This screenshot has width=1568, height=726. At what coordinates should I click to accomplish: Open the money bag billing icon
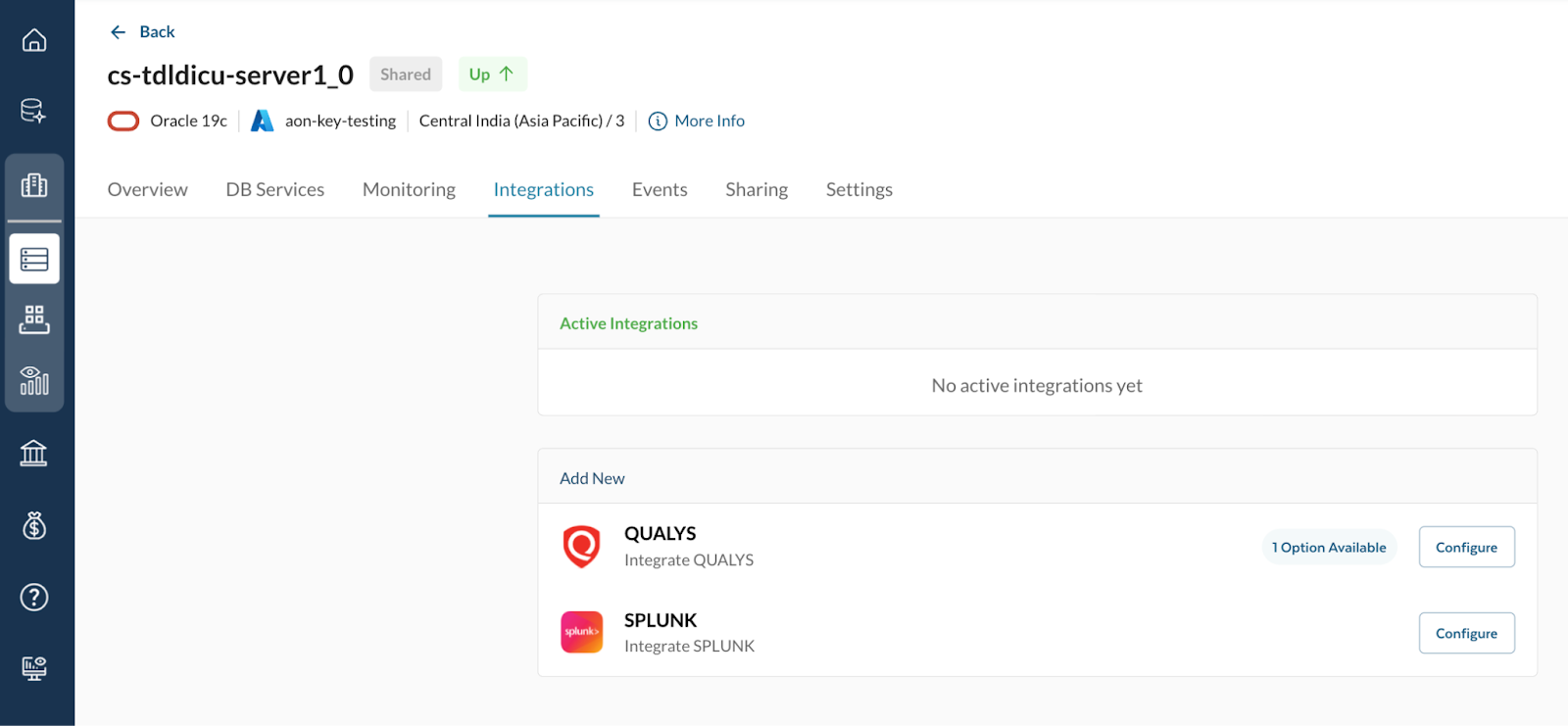pos(34,526)
